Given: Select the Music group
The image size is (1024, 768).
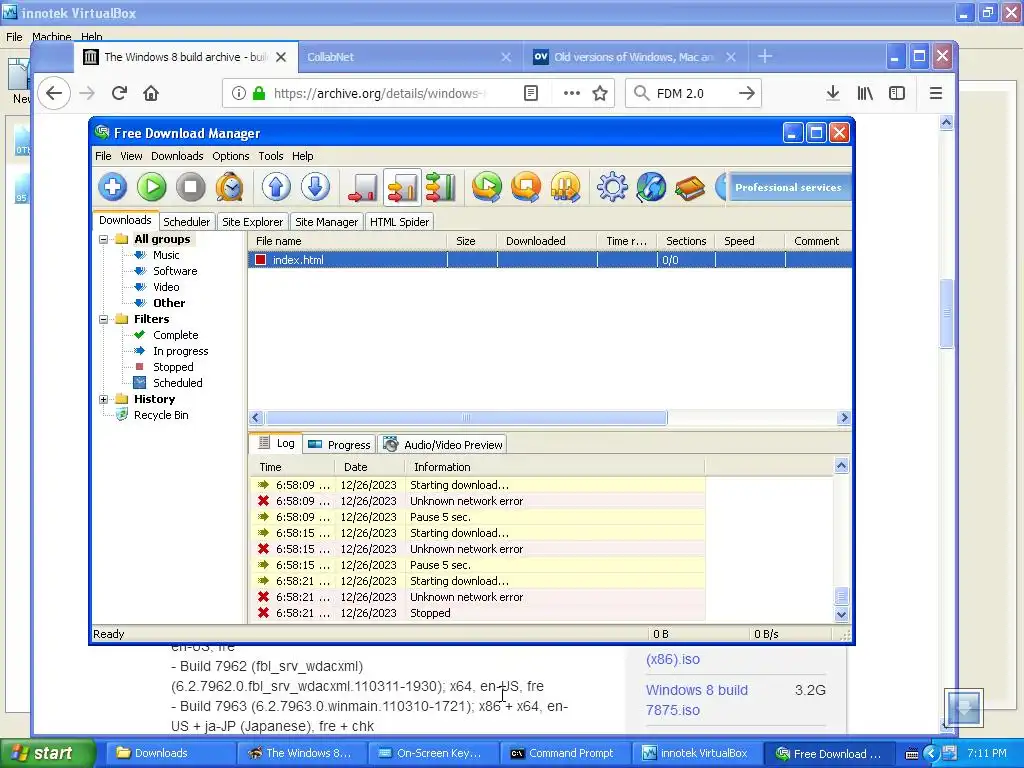Looking at the screenshot, I should point(166,255).
